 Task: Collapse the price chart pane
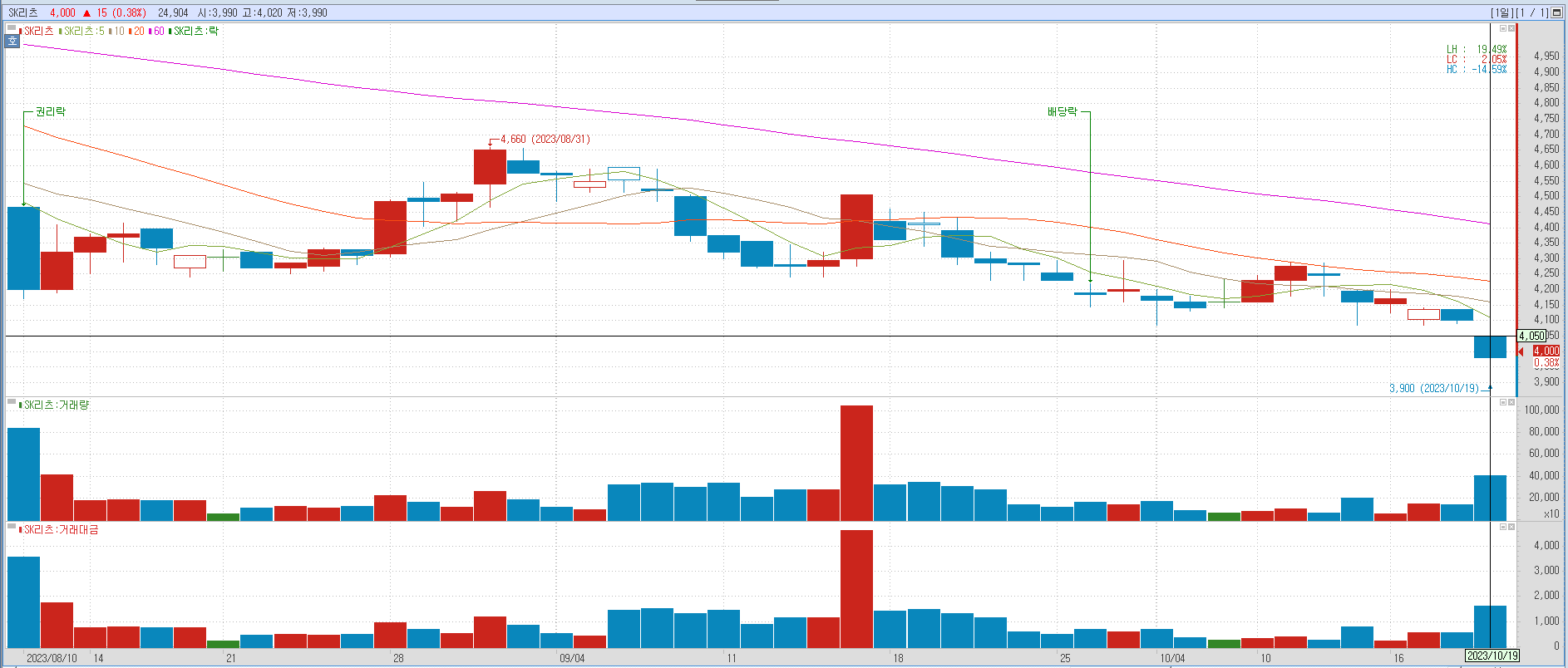click(x=1503, y=29)
